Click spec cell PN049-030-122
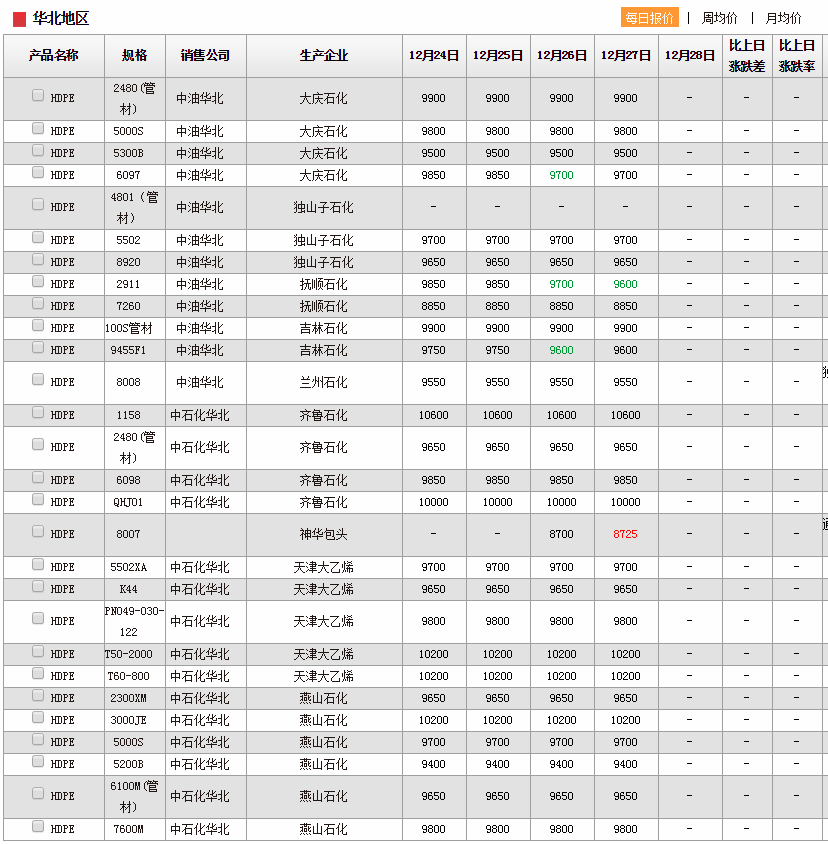Image resolution: width=828 pixels, height=844 pixels. coord(135,622)
